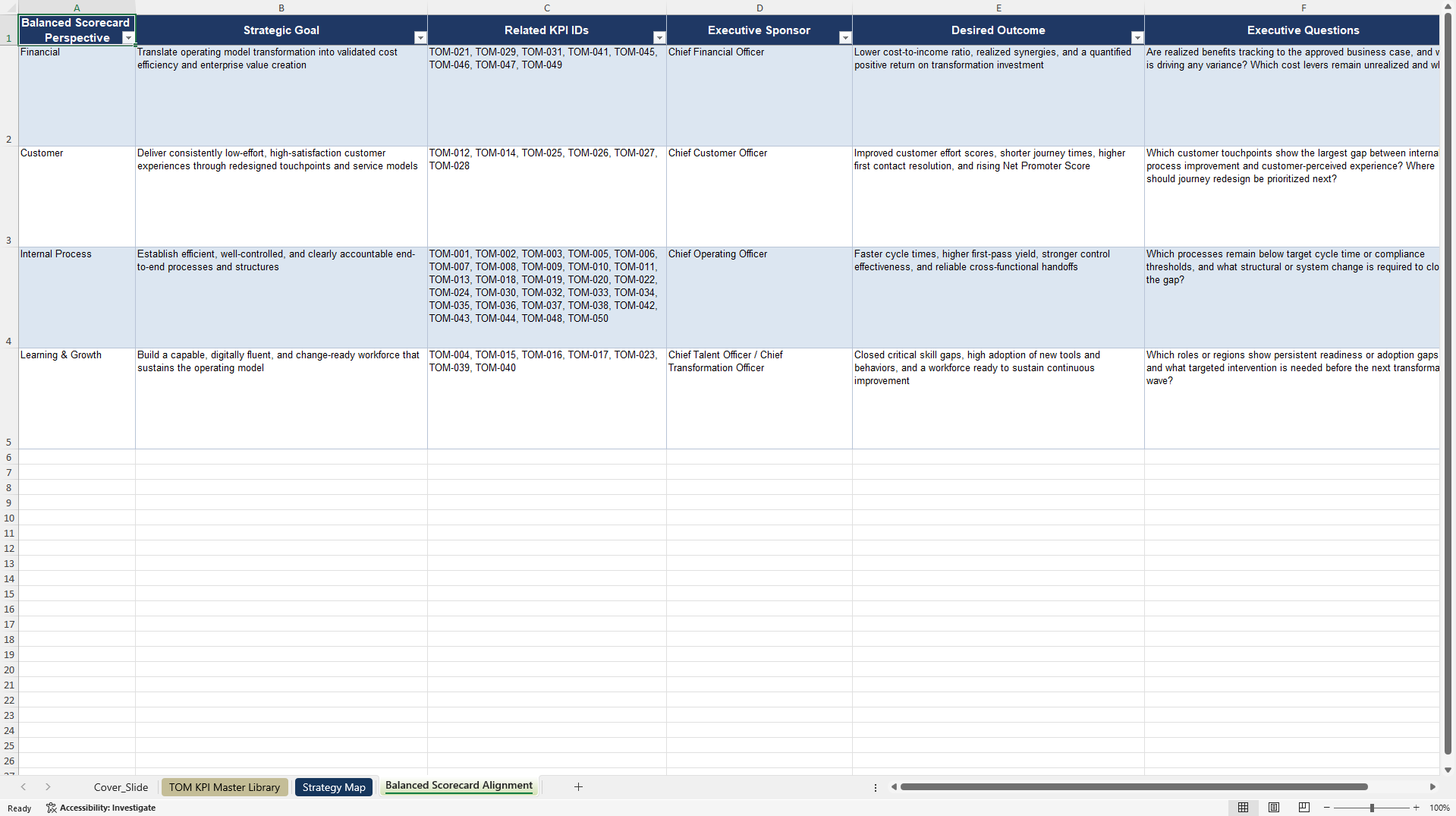Click the sheet tab options dots
This screenshot has height=816, width=1456.
pyautogui.click(x=876, y=787)
